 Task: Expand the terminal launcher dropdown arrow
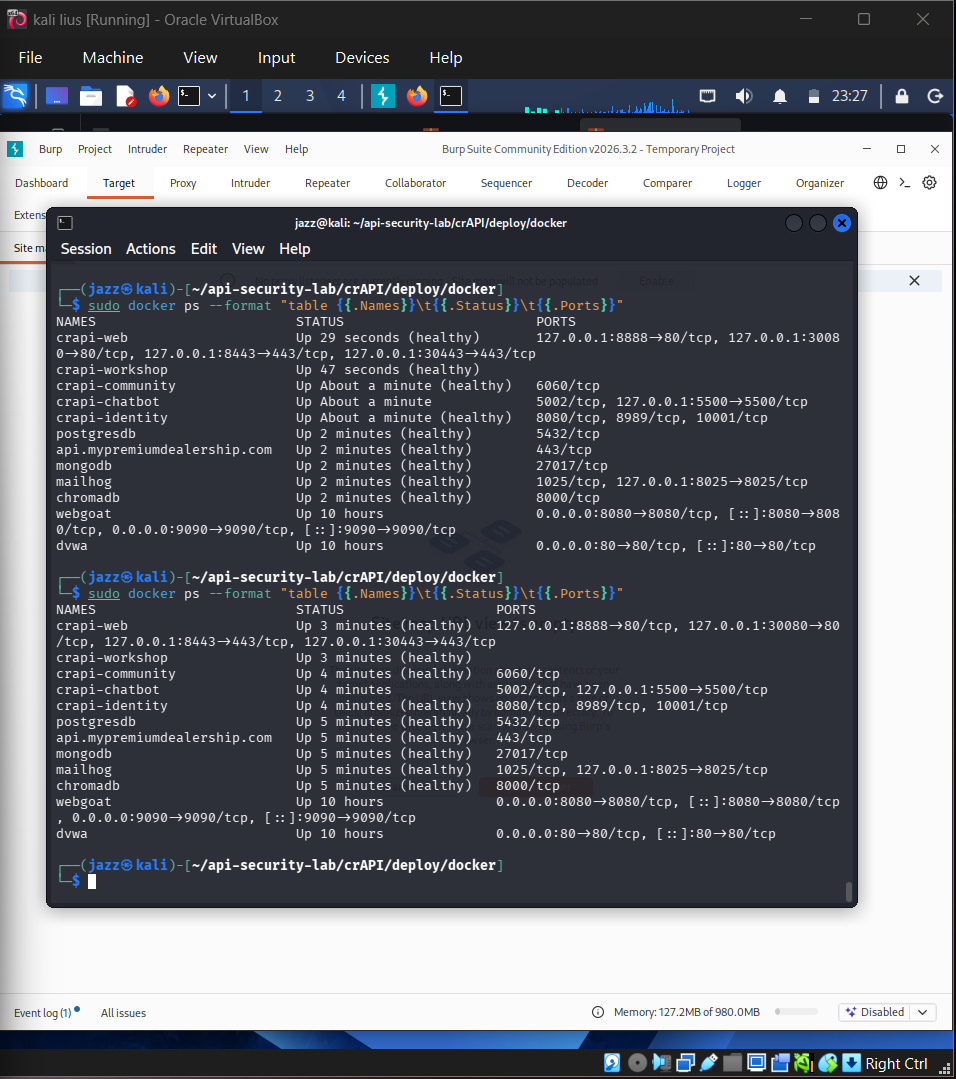[x=212, y=96]
